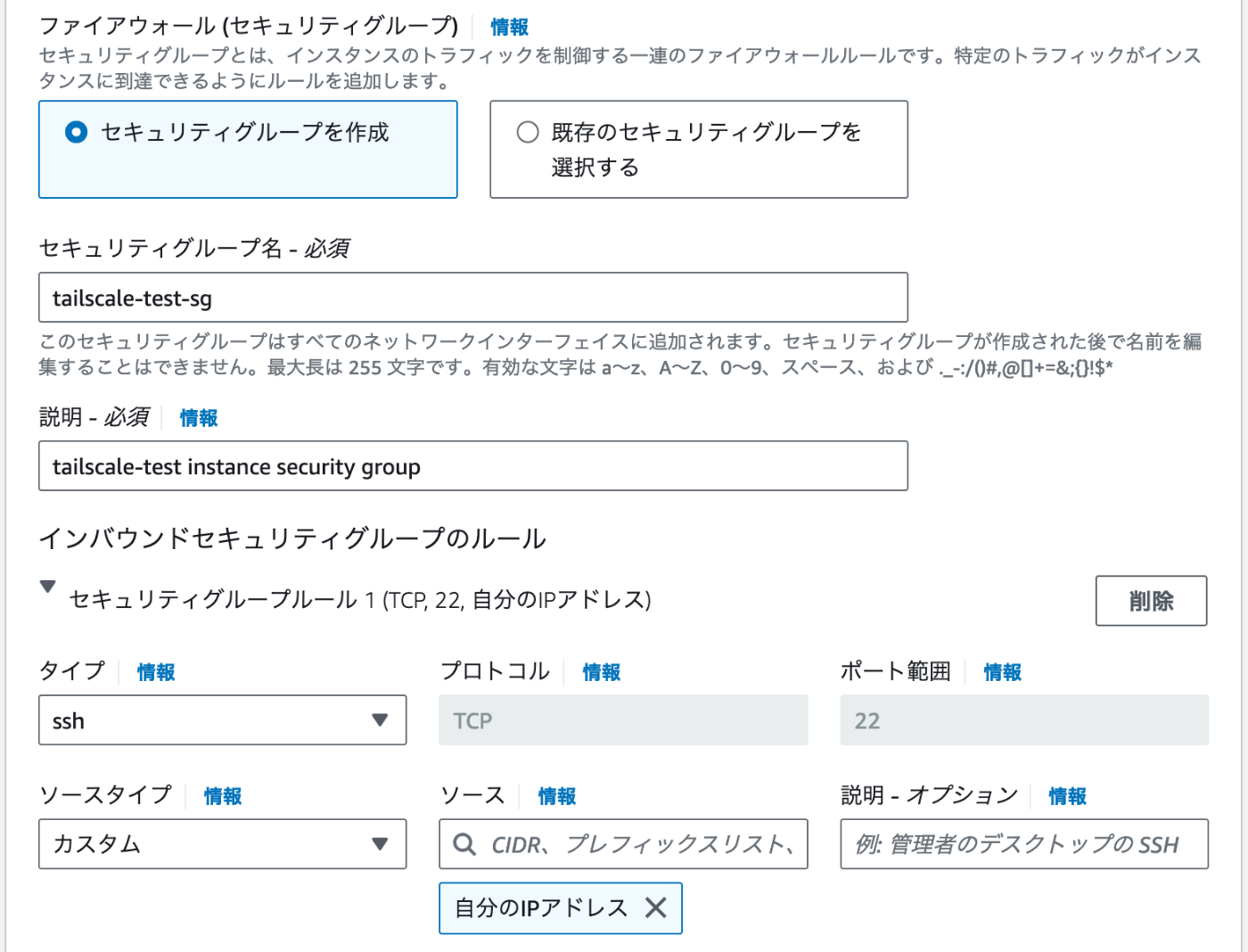1248x952 pixels.
Task: Remove the 自分のIPアドレス source tag
Action: tap(656, 907)
